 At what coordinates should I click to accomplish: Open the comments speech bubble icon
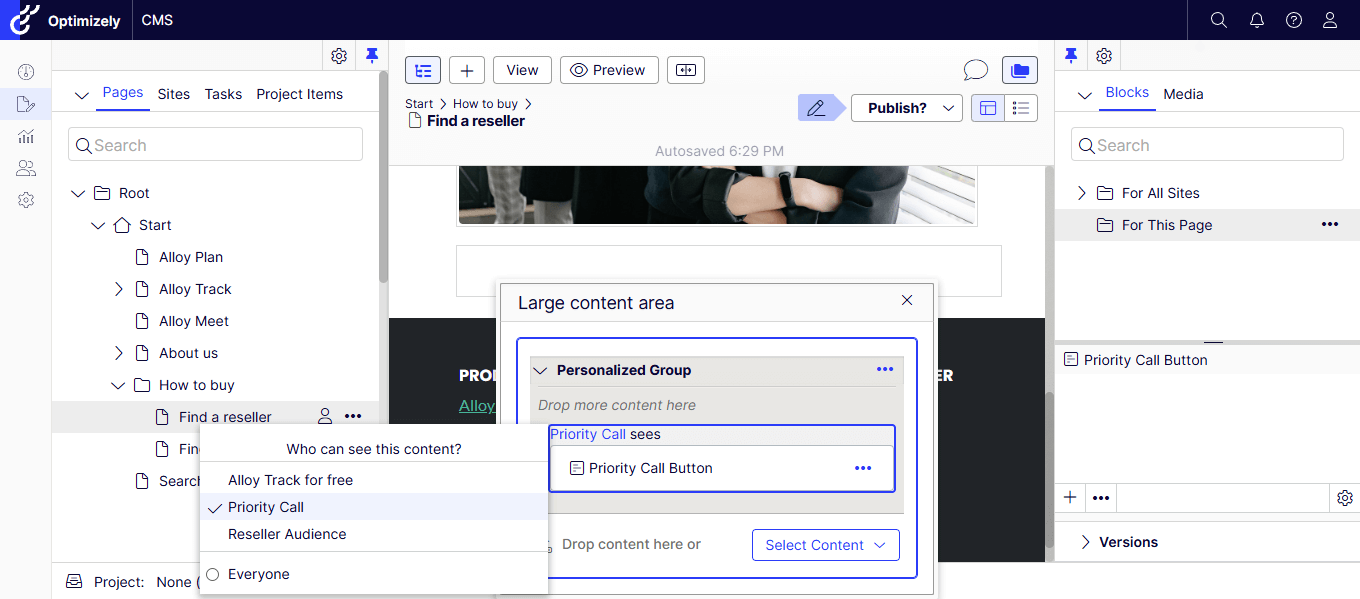pos(975,70)
